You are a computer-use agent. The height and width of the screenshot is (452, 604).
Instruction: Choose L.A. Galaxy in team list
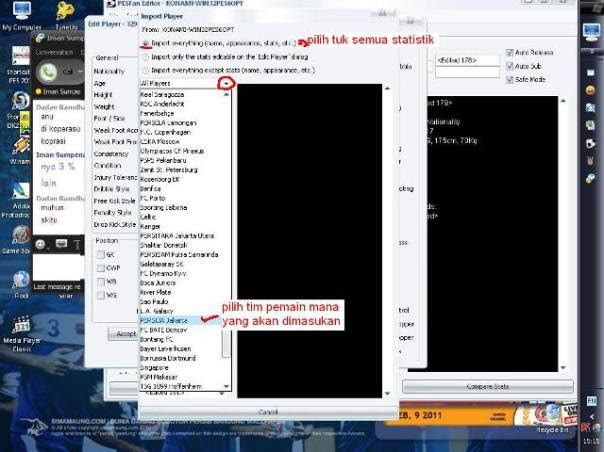(181, 311)
